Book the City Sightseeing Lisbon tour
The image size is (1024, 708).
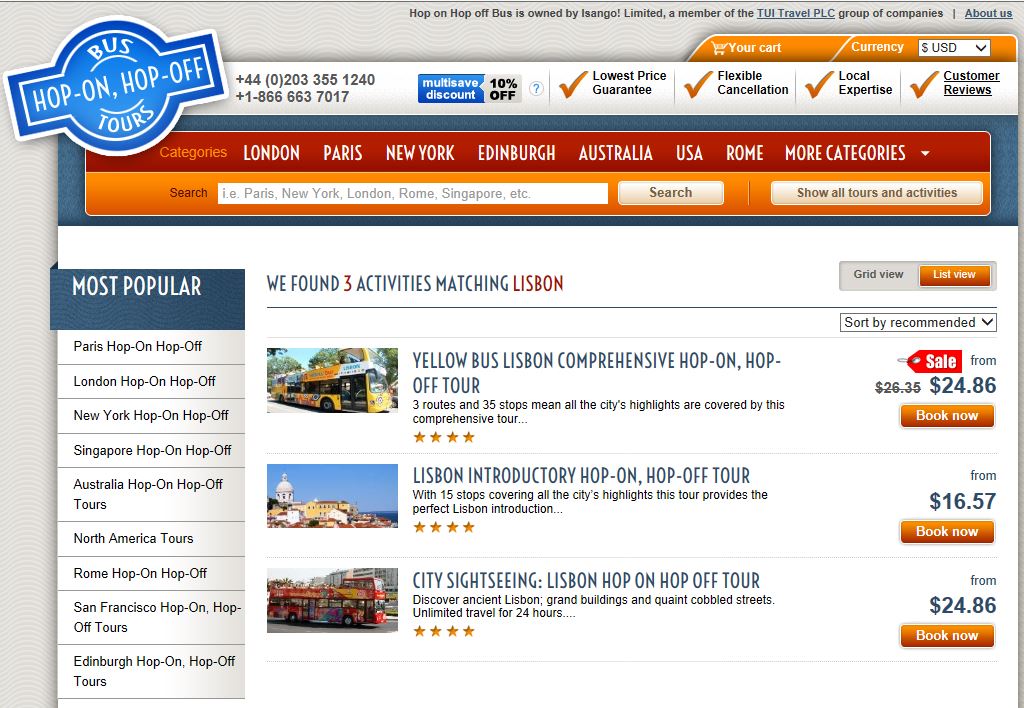(x=947, y=636)
